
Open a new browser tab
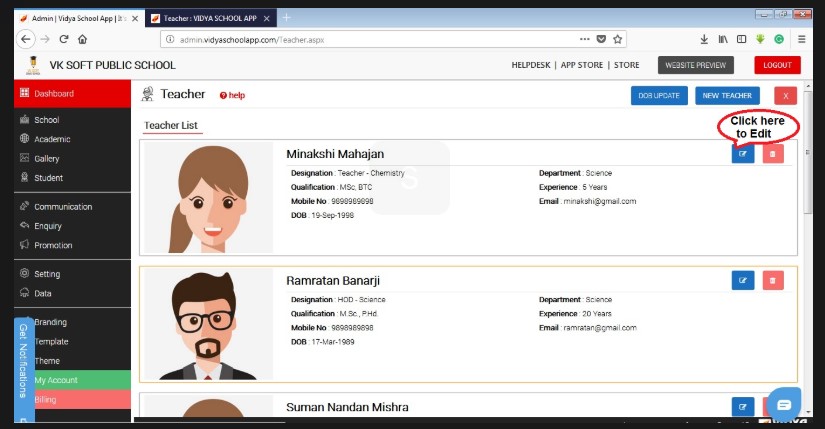click(286, 18)
